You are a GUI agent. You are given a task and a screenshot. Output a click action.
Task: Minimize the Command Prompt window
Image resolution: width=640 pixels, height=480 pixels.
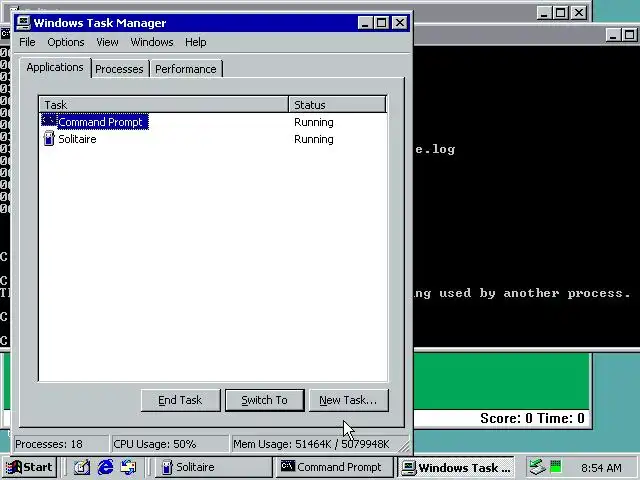[x=613, y=35]
